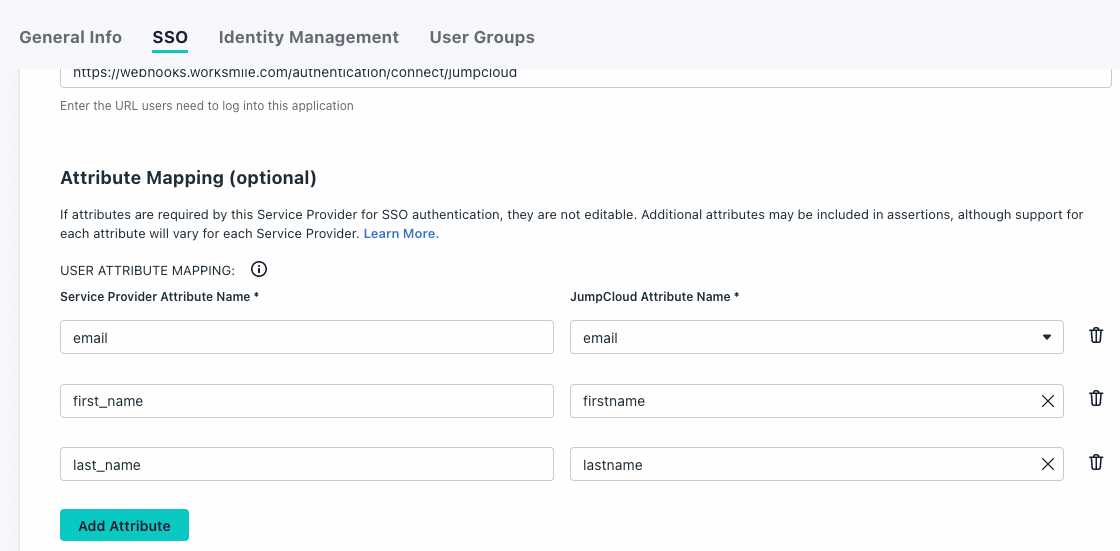Go to the User Groups tab

coord(482,37)
